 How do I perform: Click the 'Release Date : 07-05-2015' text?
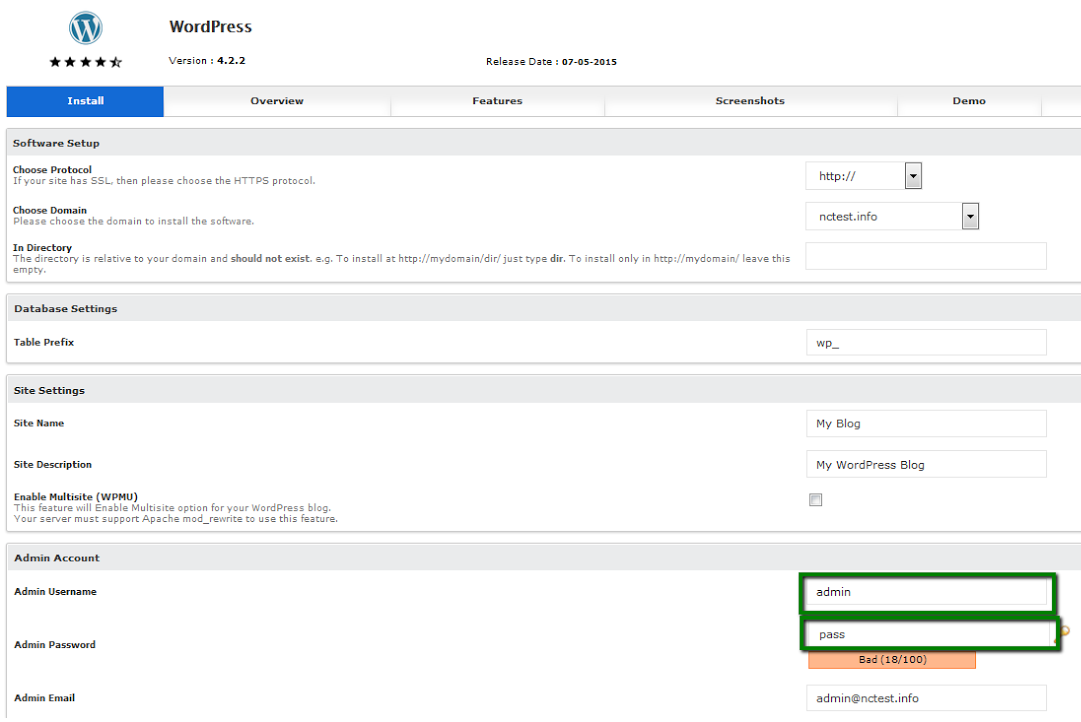(551, 61)
